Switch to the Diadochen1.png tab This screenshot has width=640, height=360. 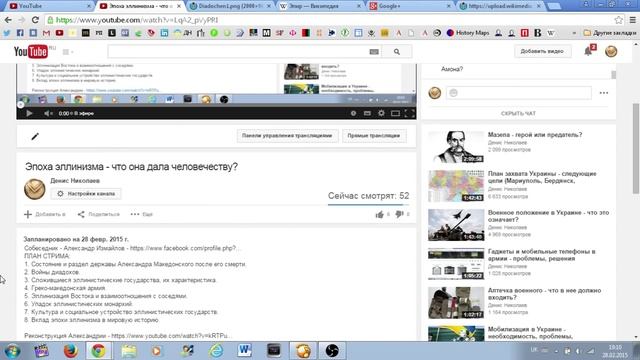(x=230, y=6)
